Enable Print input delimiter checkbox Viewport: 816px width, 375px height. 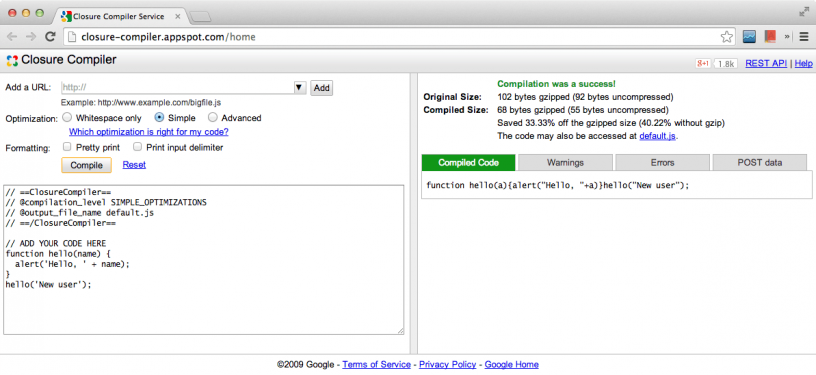click(x=137, y=147)
